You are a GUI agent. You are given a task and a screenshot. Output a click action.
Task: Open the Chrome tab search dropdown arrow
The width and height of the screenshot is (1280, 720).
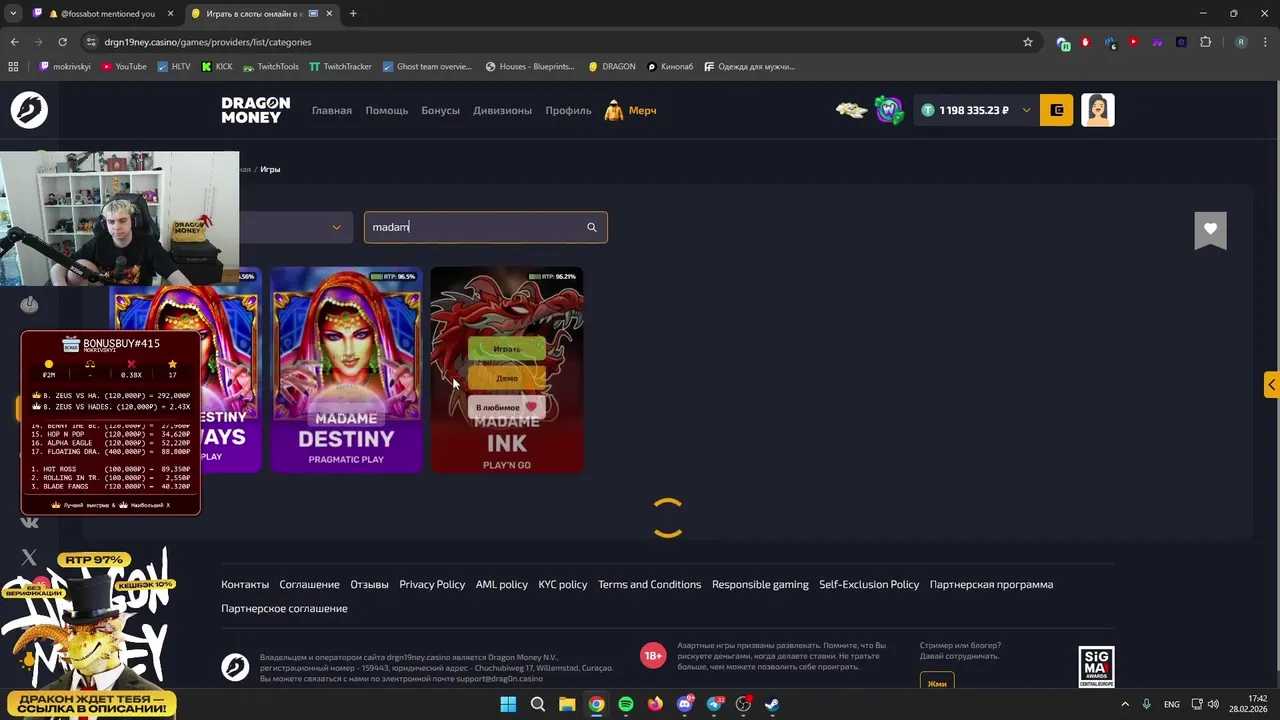[x=13, y=14]
